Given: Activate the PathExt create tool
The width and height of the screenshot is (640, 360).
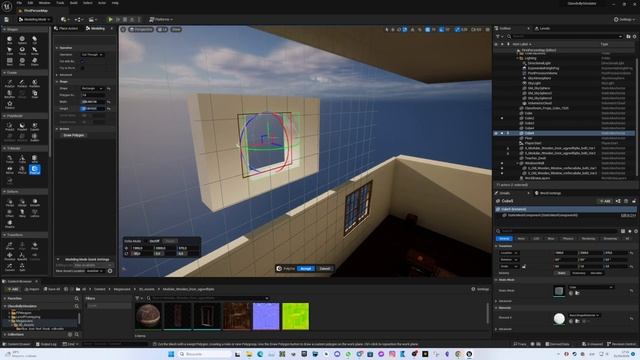Looking at the screenshot, I should 22,83.
